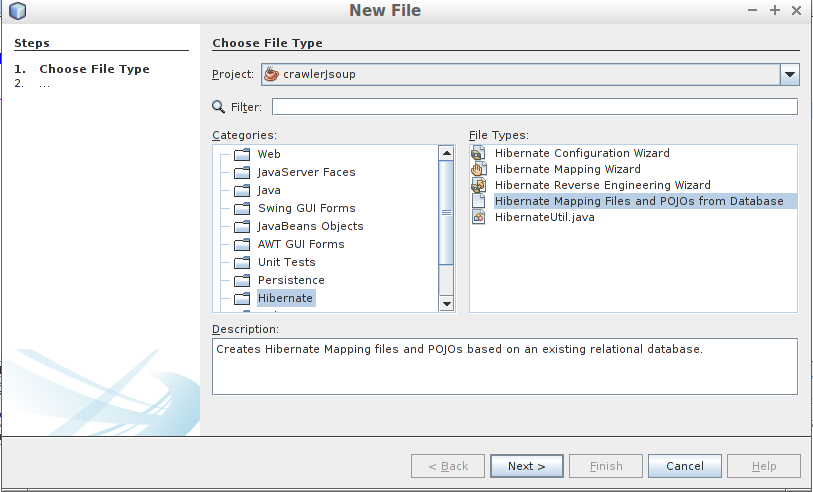Choose HibernateUtil.java file type

tap(544, 217)
